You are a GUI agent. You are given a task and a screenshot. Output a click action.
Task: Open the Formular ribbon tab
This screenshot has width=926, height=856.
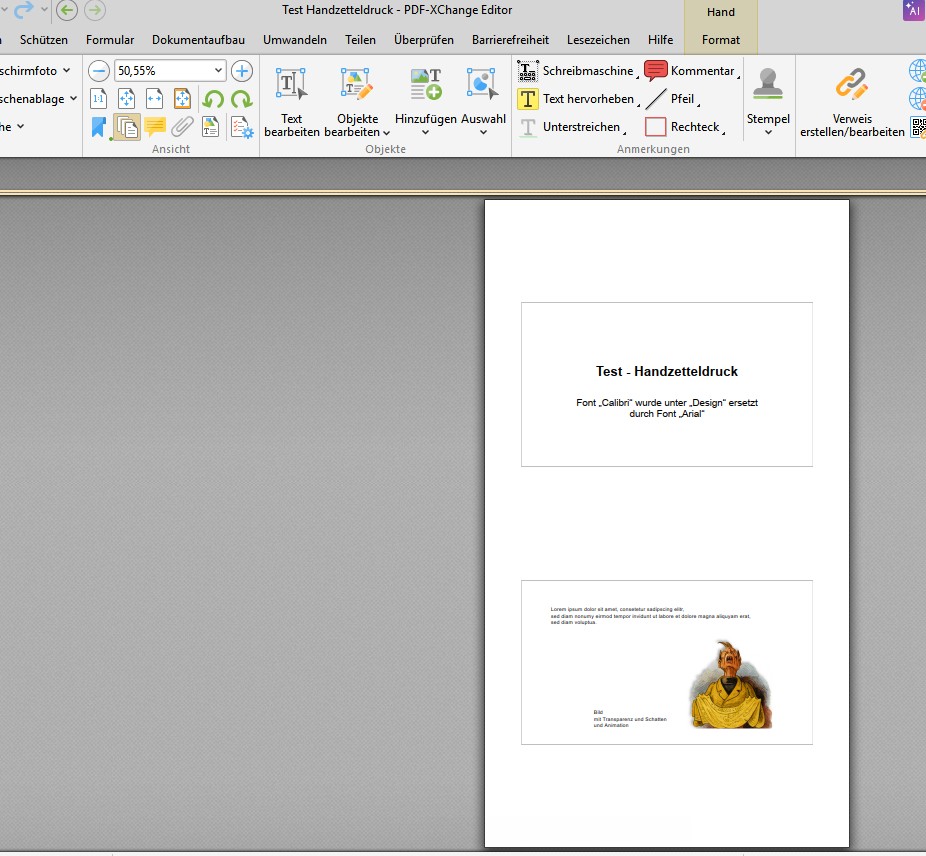110,40
